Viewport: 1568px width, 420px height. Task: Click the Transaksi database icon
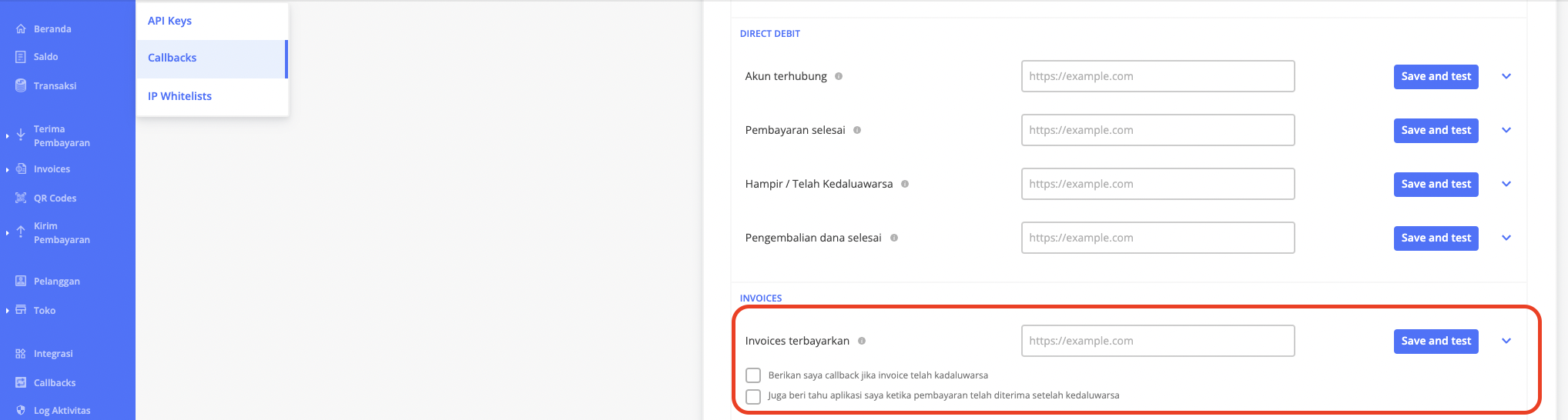pyautogui.click(x=21, y=85)
